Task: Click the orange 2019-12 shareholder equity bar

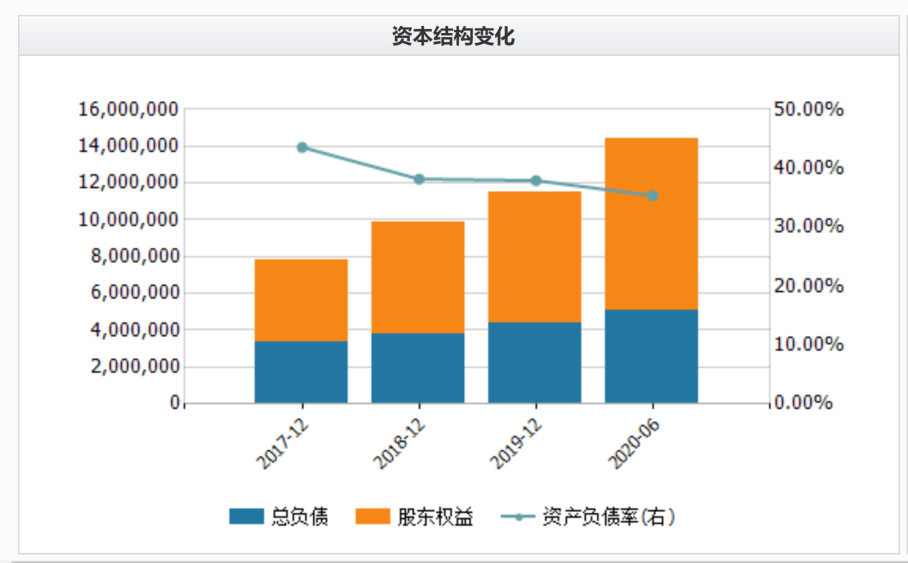Action: (x=534, y=257)
